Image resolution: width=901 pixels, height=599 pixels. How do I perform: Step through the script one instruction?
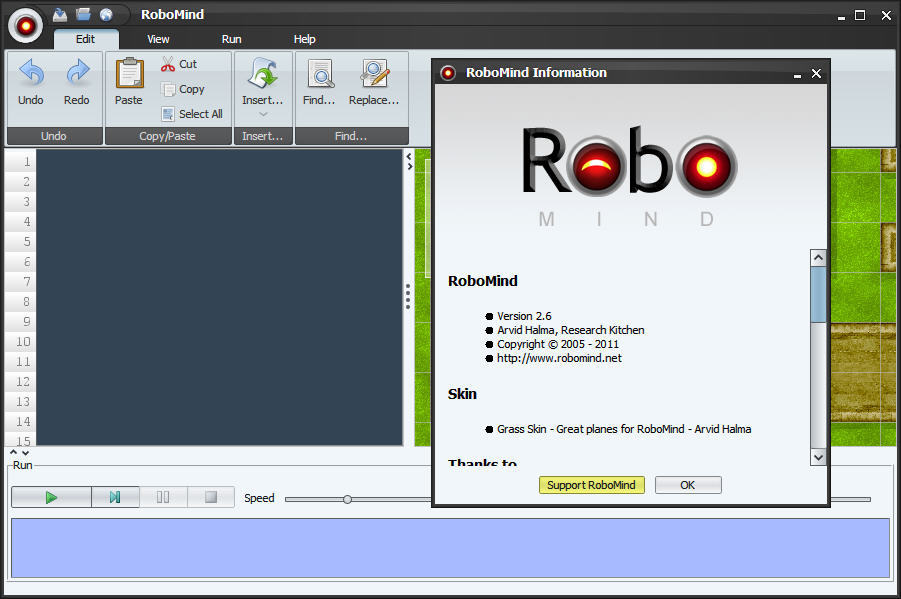click(x=115, y=497)
